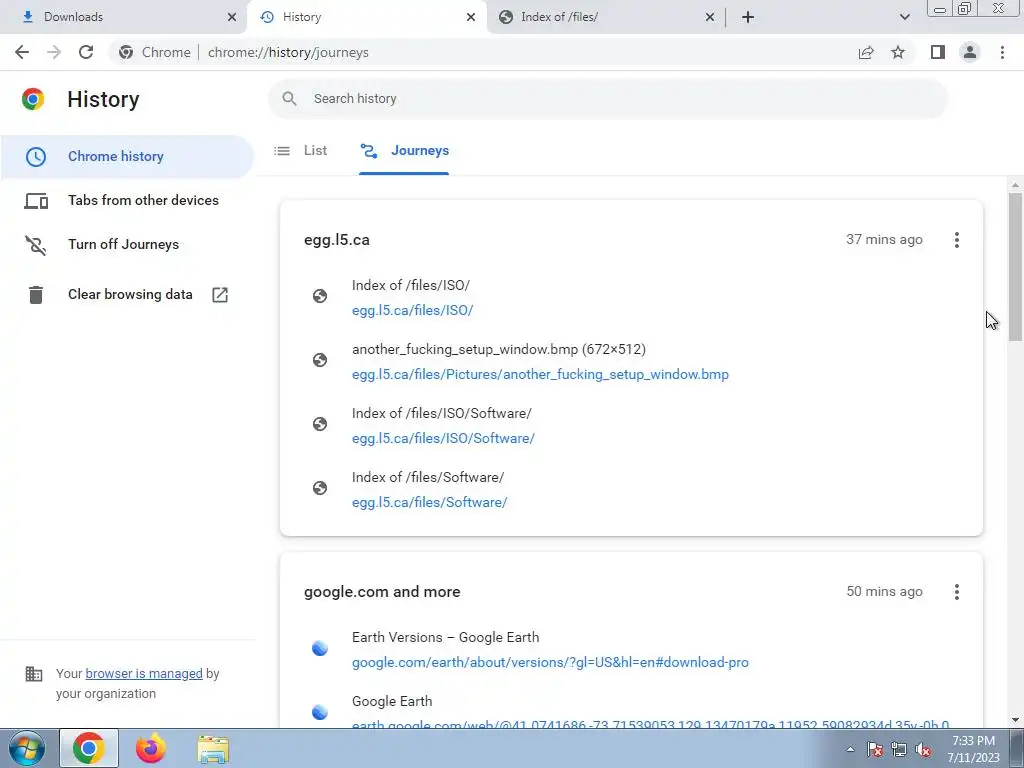Click the external link icon beside Clear browsing data

pyautogui.click(x=220, y=295)
